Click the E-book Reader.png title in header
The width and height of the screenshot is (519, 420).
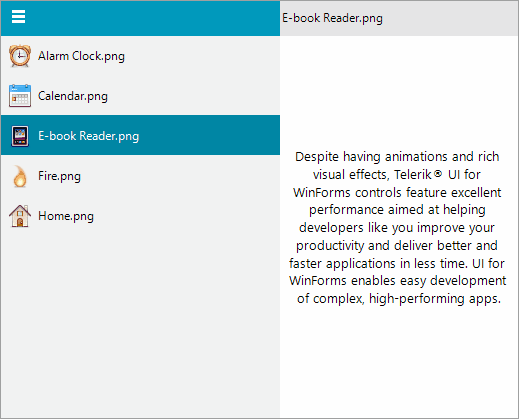tap(332, 18)
